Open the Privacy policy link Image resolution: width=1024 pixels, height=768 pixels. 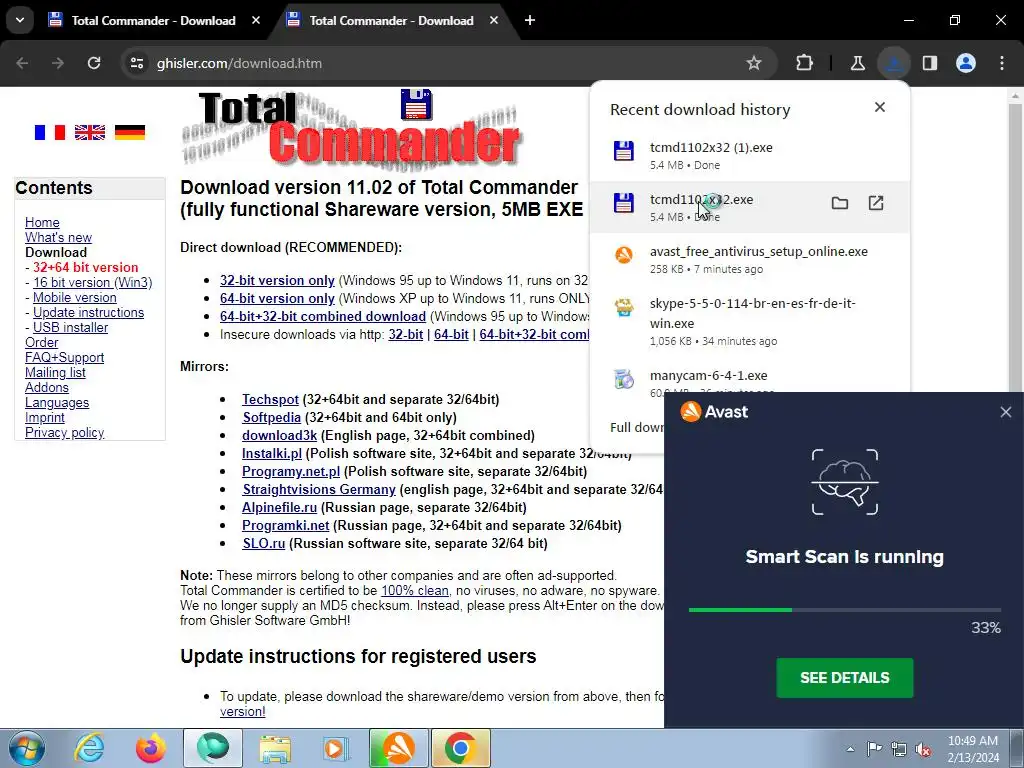pyautogui.click(x=64, y=432)
